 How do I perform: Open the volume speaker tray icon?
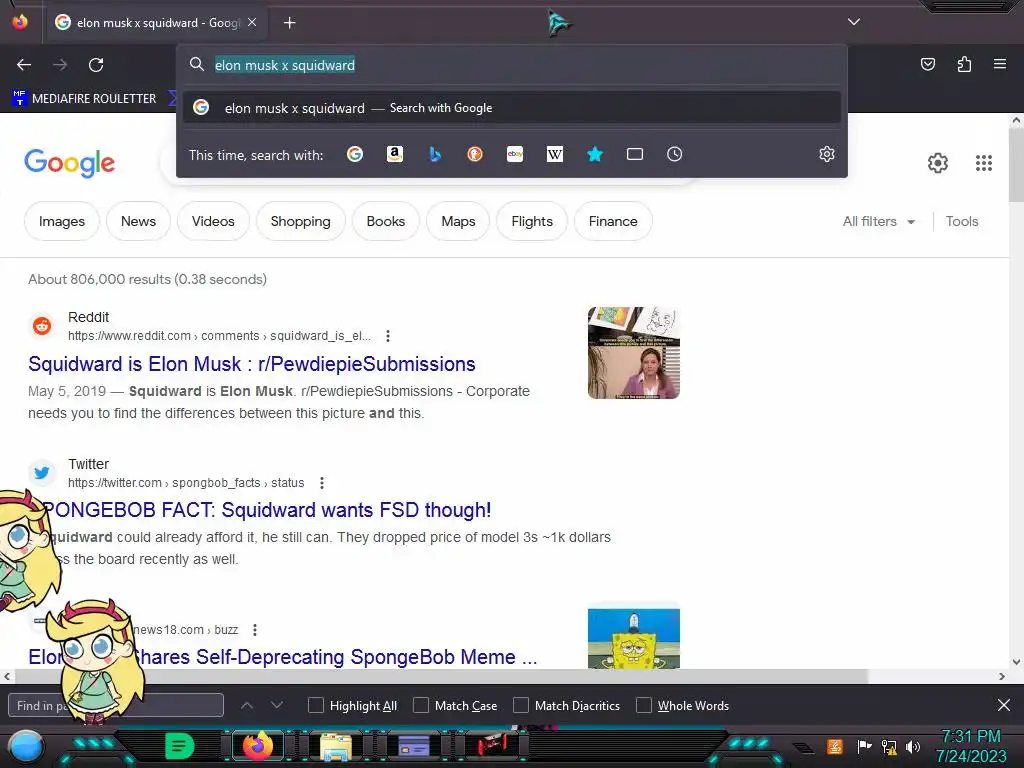[913, 746]
